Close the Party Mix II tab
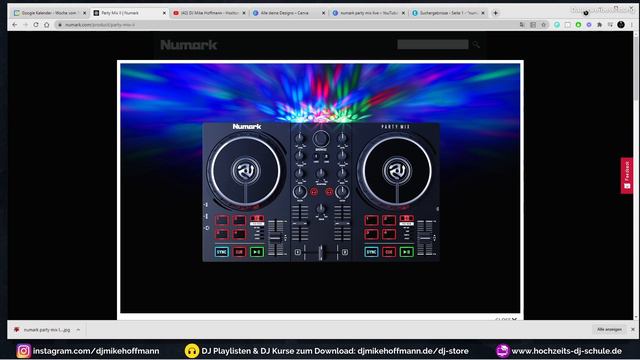Viewport: 640px width, 360px height. tap(164, 13)
